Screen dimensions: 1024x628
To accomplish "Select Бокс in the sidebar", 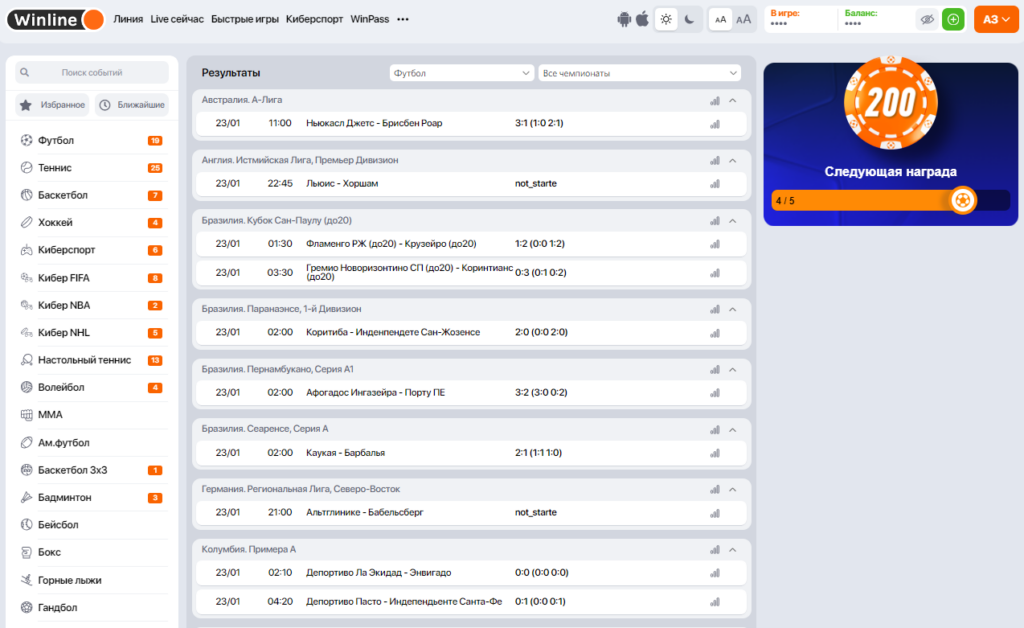I will [92, 552].
